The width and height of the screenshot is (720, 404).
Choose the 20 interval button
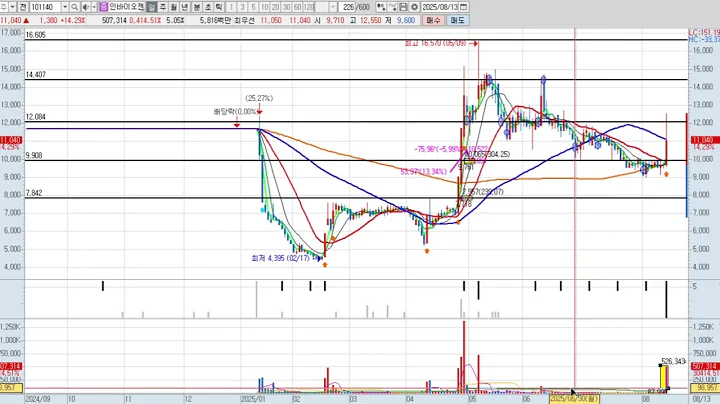(276, 7)
